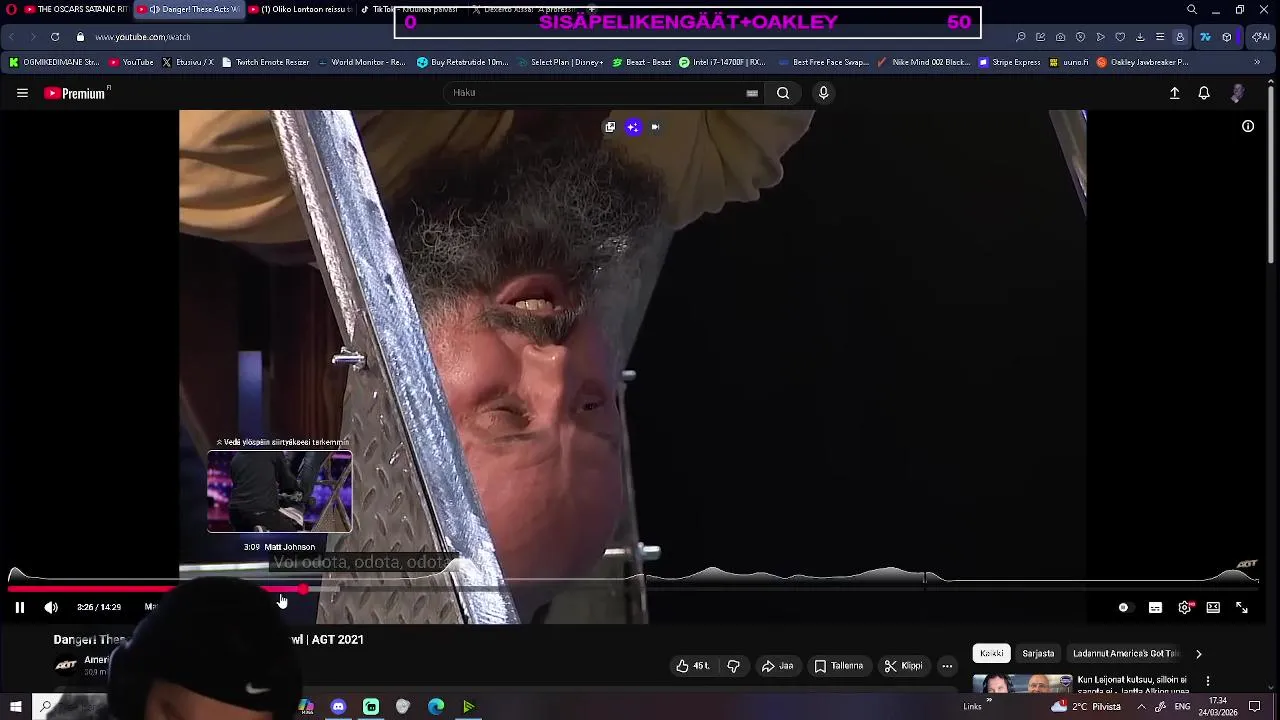Open options menu for Kun Leijonat kutsuu video
The image size is (1280, 720).
pos(1207,681)
